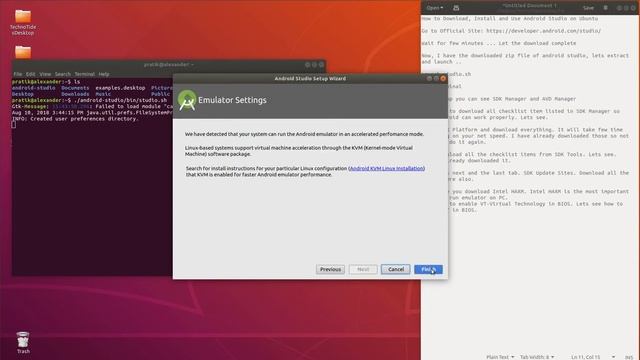Screen dimensions: 640x360
Task: Open the Search menu in terminal
Action: (62, 74)
